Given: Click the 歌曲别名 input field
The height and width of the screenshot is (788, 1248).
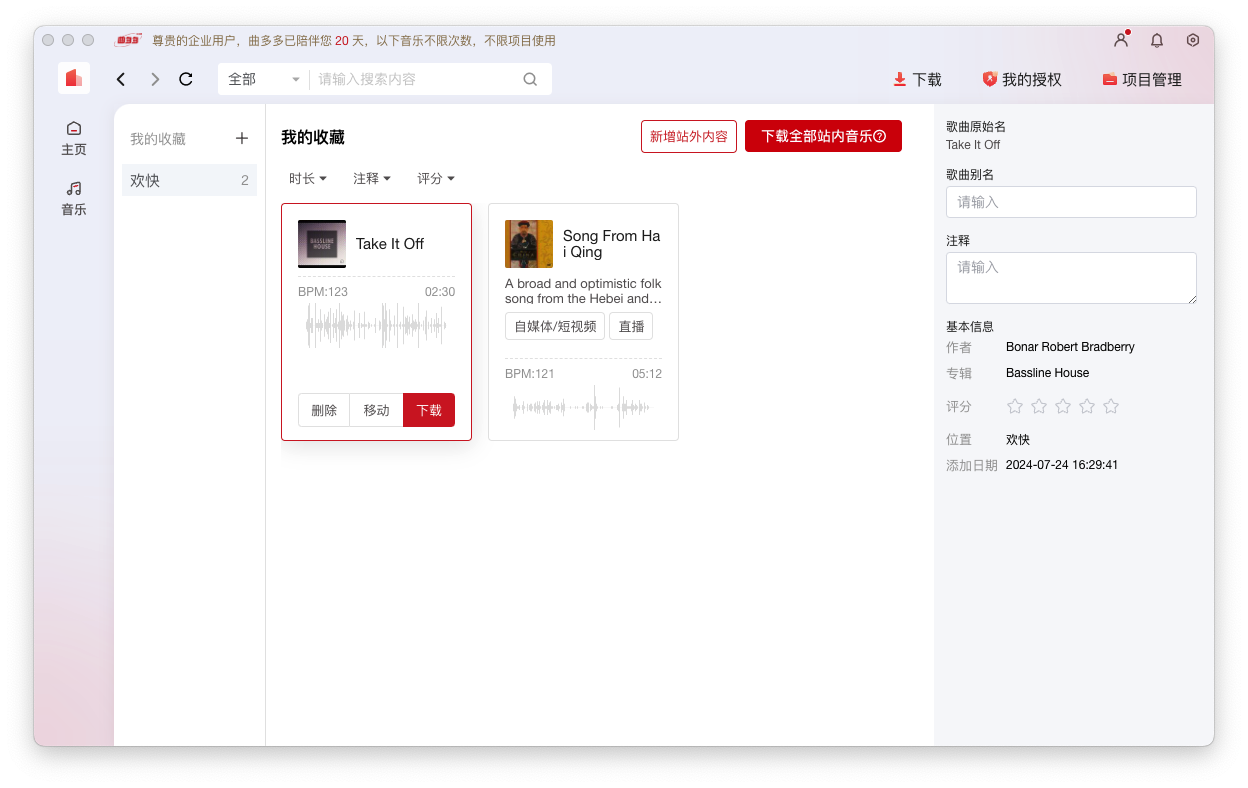Looking at the screenshot, I should (x=1071, y=202).
